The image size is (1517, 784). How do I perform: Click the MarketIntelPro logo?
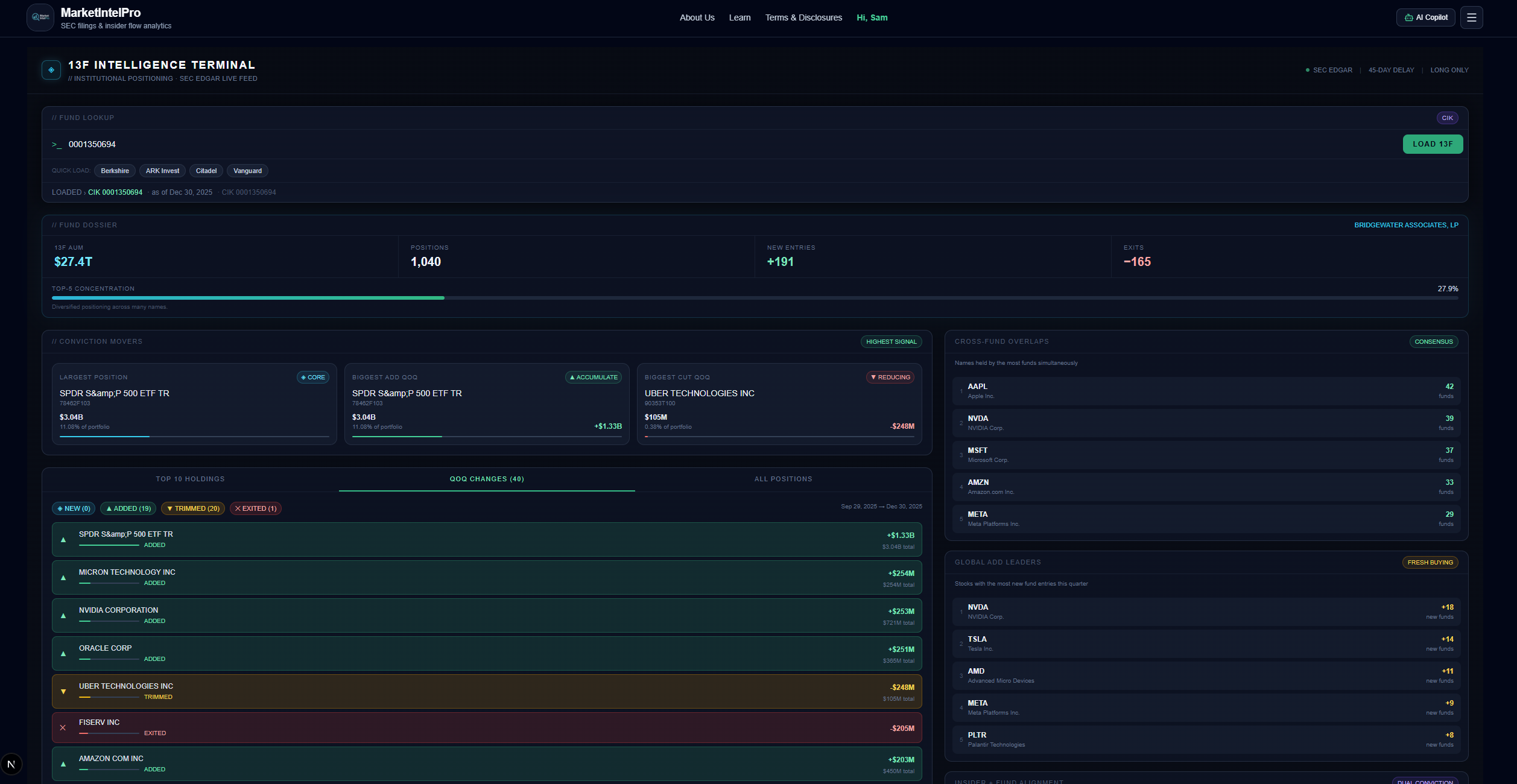[x=40, y=17]
